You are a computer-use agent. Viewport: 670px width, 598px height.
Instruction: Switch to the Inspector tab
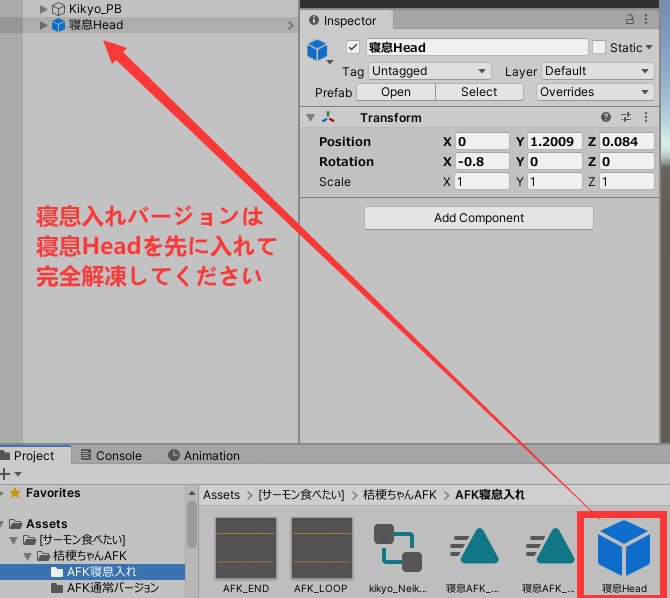[x=344, y=21]
